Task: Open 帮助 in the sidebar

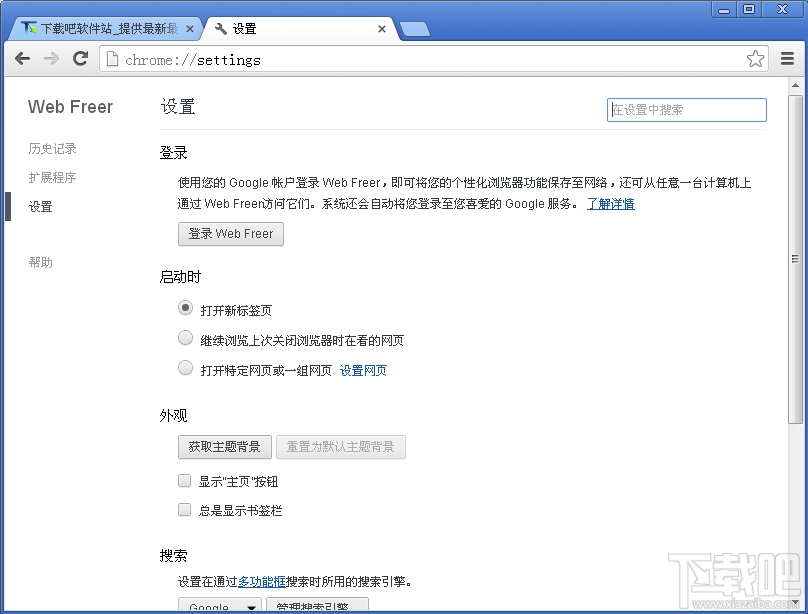Action: [x=40, y=262]
